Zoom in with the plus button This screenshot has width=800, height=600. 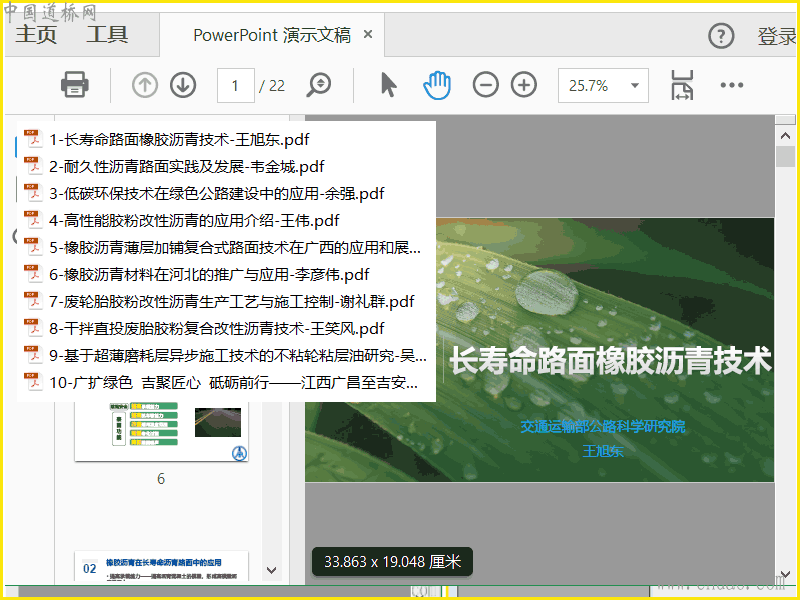tap(524, 85)
